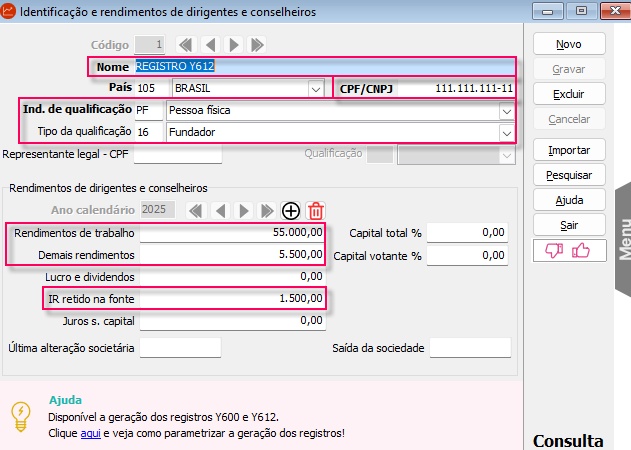
Task: Click the País code field 105
Action: tap(152, 89)
